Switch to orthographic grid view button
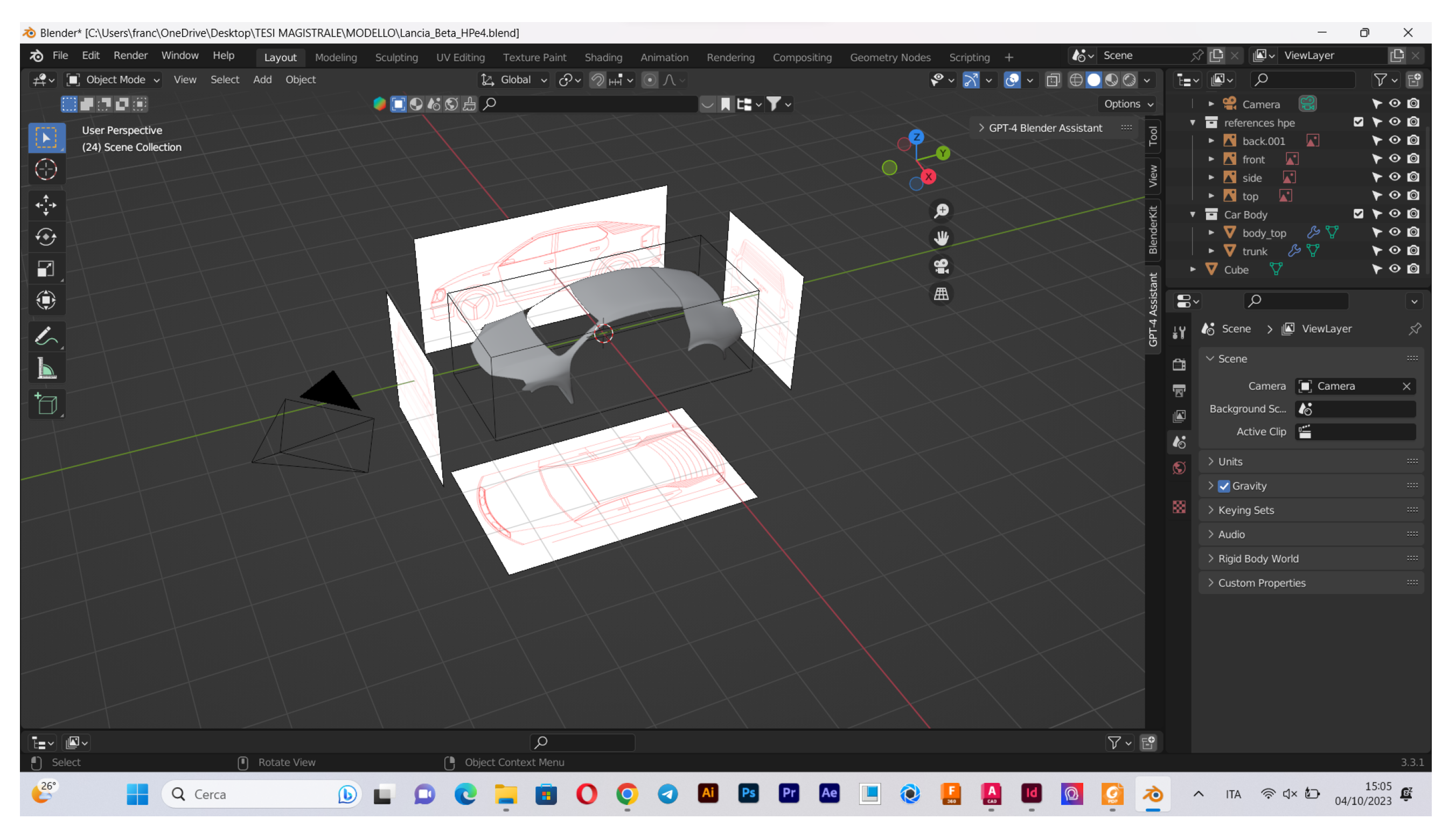The image size is (1449, 840). (x=941, y=295)
